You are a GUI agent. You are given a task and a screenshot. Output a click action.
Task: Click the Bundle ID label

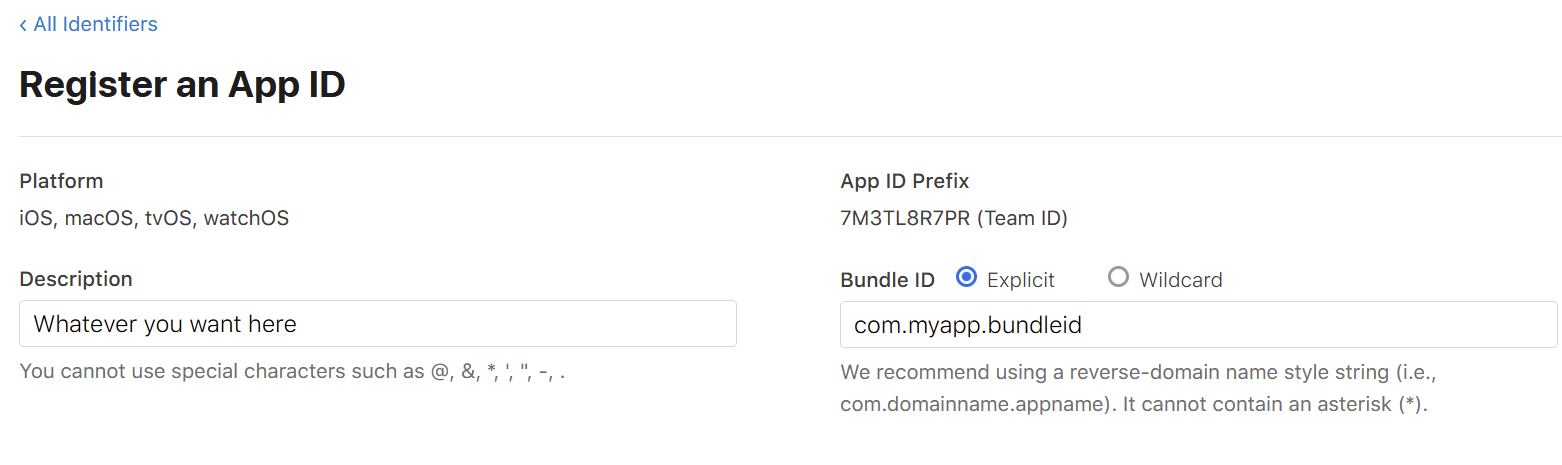click(x=888, y=280)
